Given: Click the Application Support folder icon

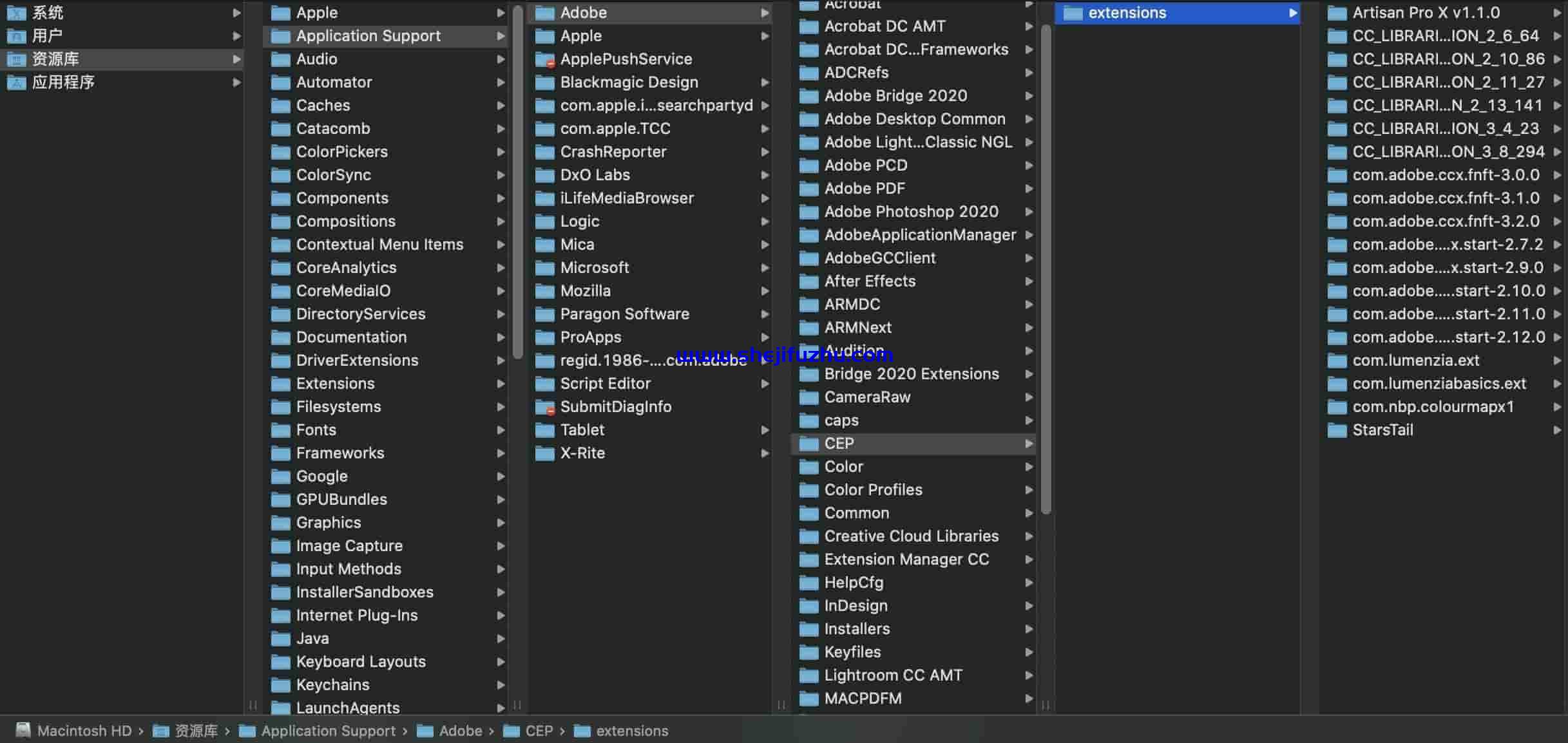Looking at the screenshot, I should click(x=280, y=36).
